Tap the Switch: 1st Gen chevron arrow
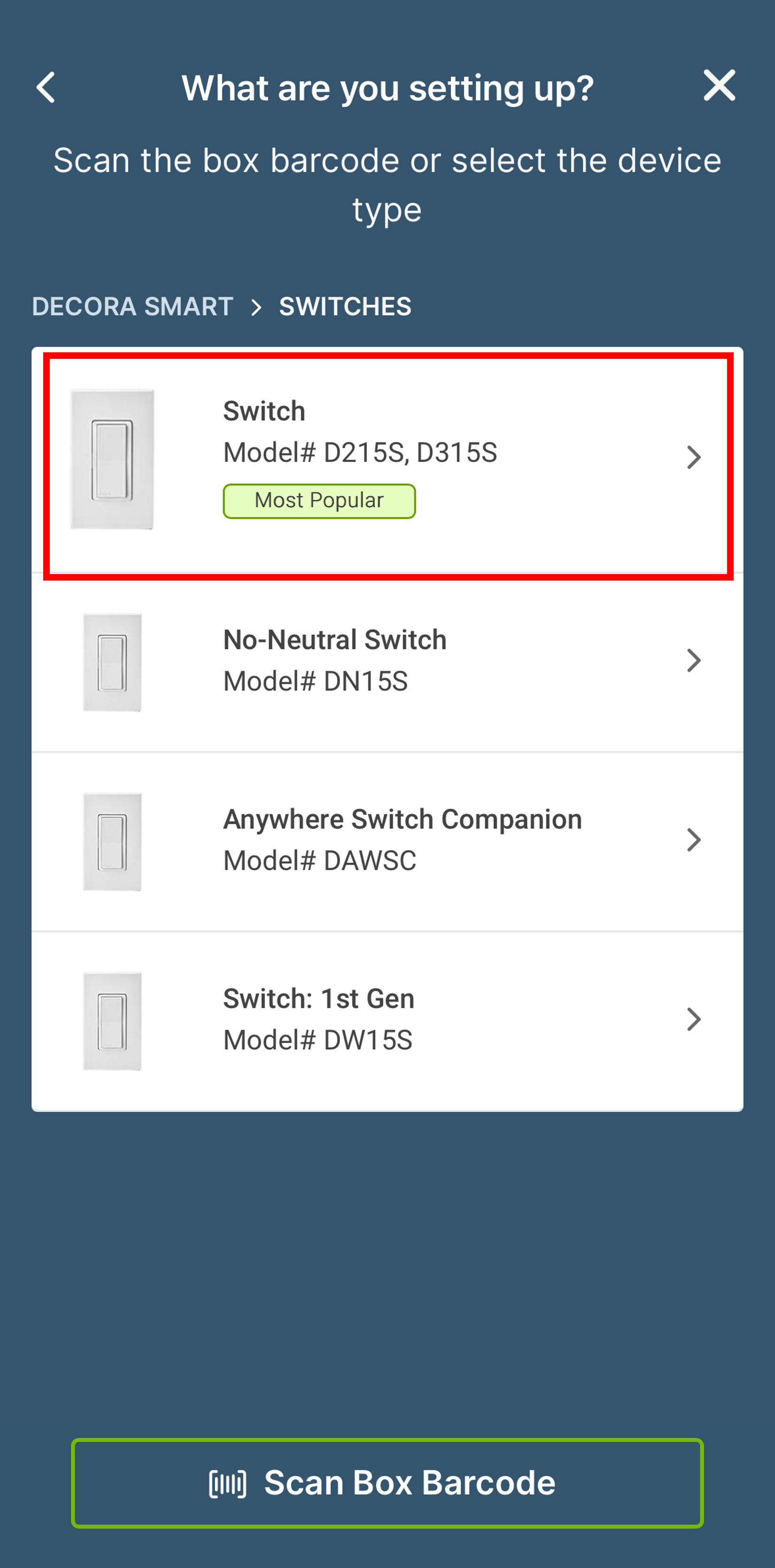The width and height of the screenshot is (775, 1568). [693, 1019]
